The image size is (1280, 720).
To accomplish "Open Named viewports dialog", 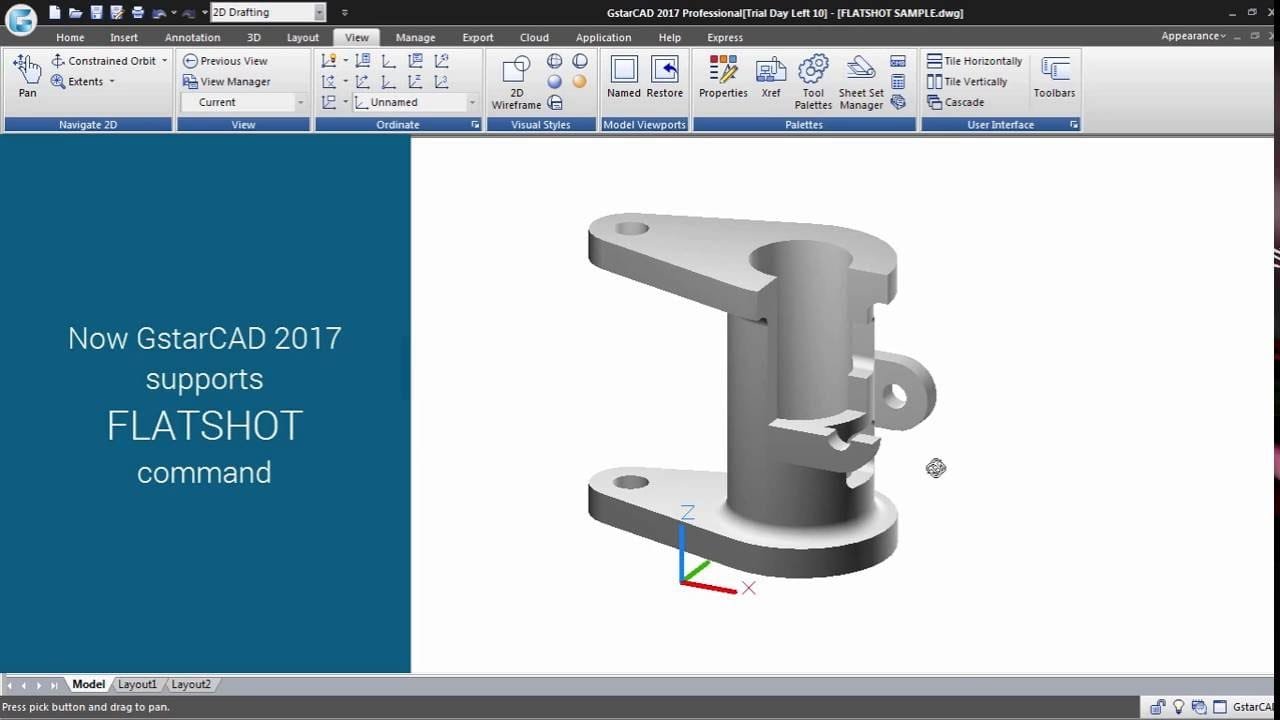I will click(x=623, y=76).
